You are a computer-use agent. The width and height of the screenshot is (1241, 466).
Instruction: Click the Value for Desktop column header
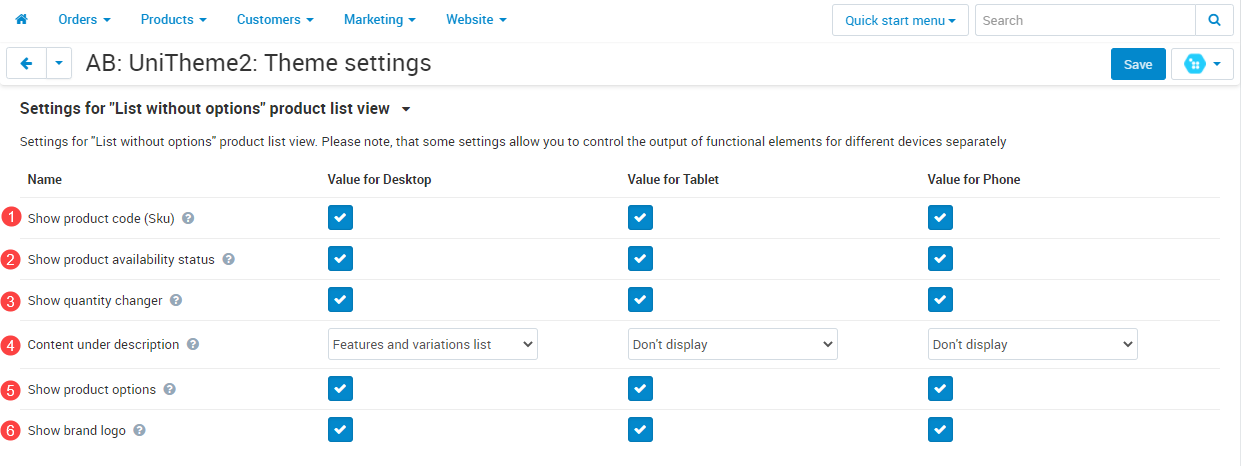click(x=379, y=180)
